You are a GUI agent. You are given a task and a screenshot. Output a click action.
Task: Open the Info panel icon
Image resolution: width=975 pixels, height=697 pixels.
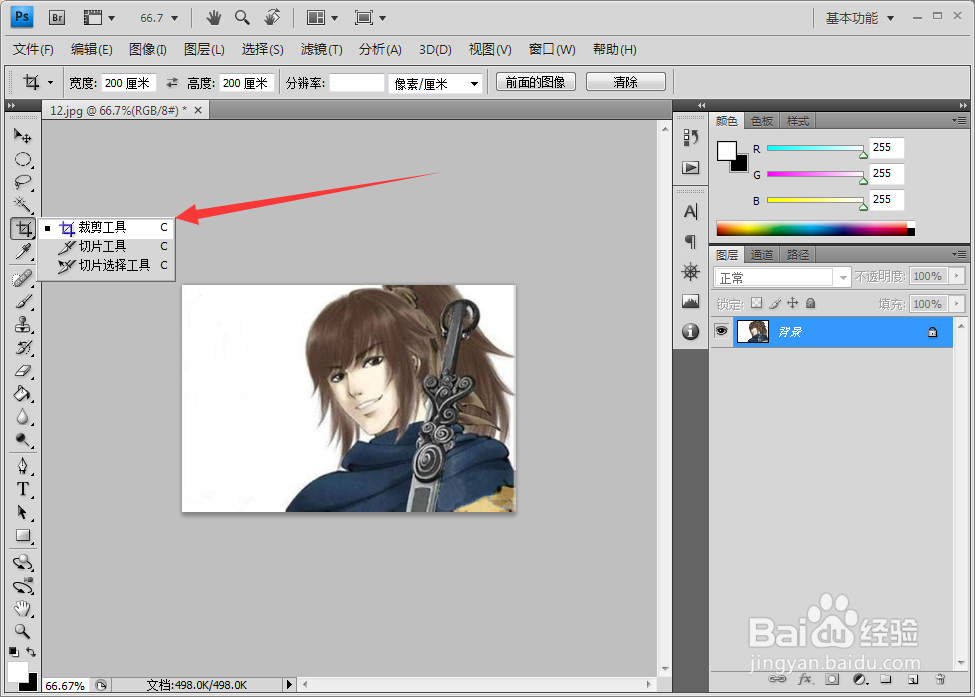[x=690, y=331]
